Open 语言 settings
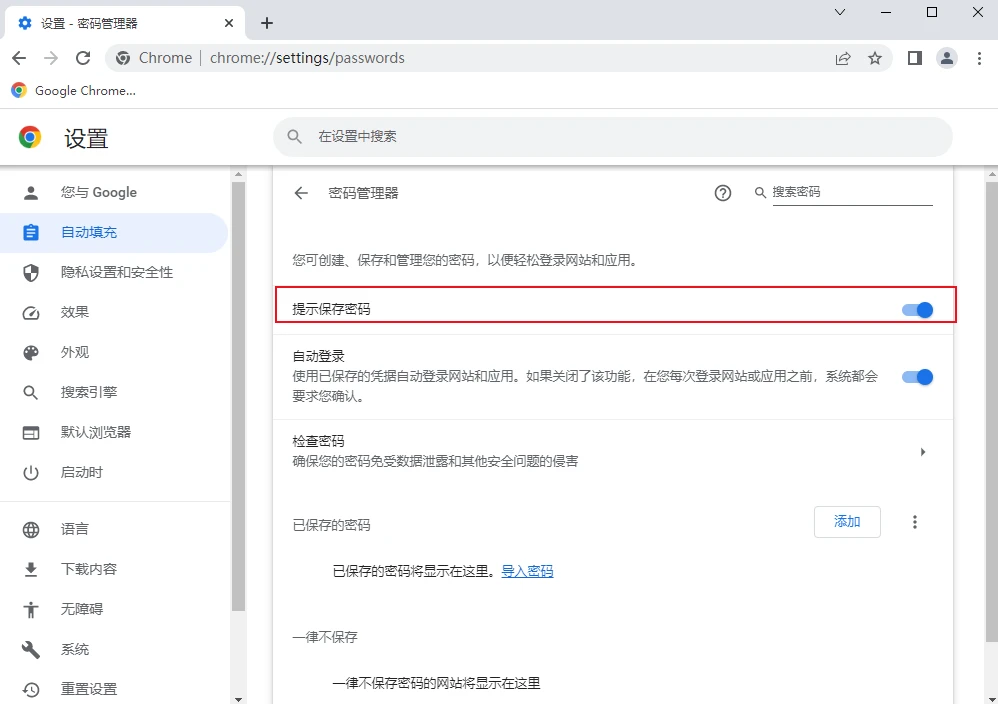 click(x=114, y=529)
